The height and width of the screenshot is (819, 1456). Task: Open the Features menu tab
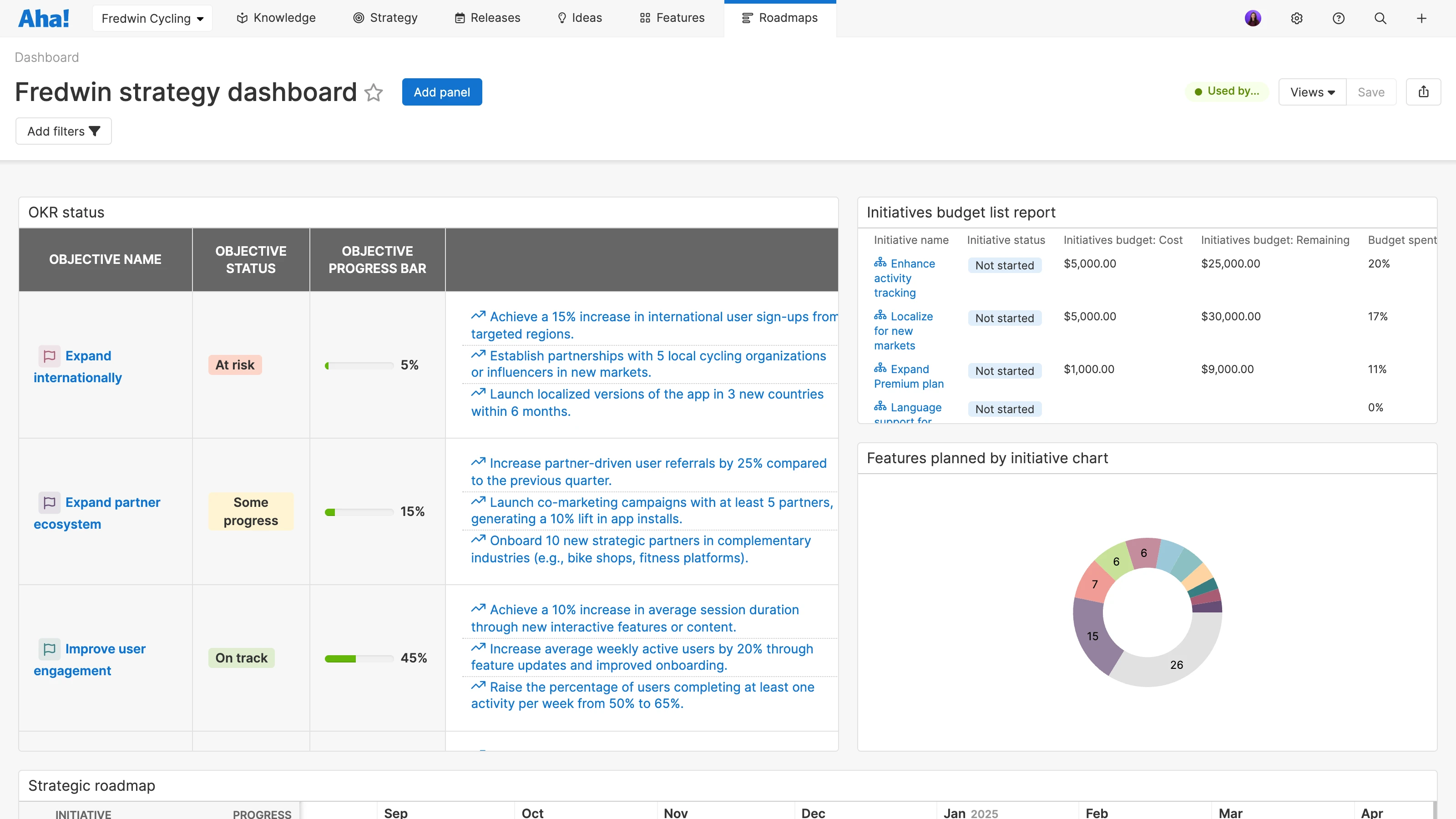click(672, 18)
